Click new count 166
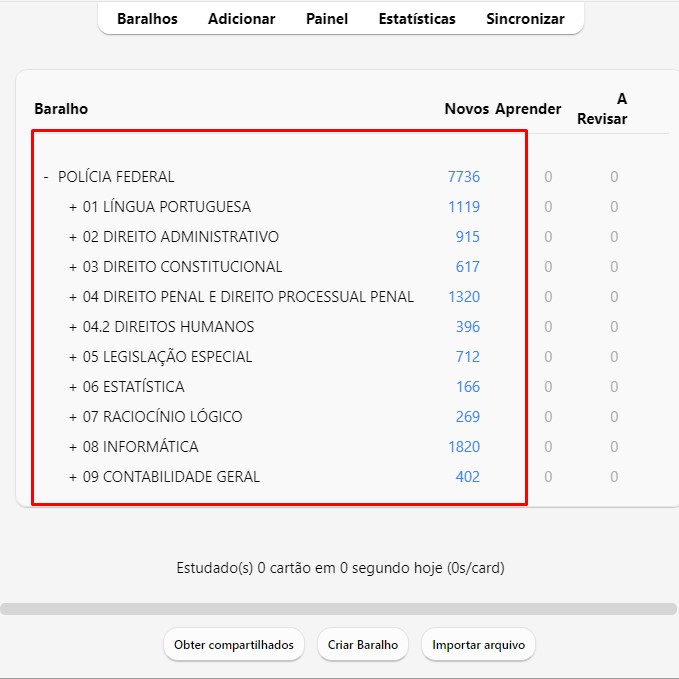This screenshot has height=679, width=679. (x=468, y=386)
